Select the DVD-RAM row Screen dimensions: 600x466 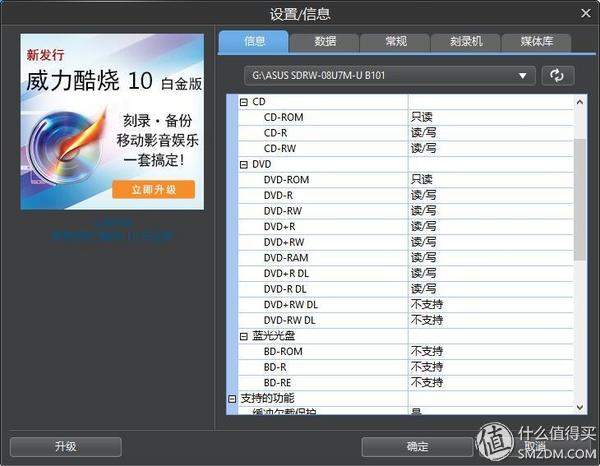pos(406,258)
